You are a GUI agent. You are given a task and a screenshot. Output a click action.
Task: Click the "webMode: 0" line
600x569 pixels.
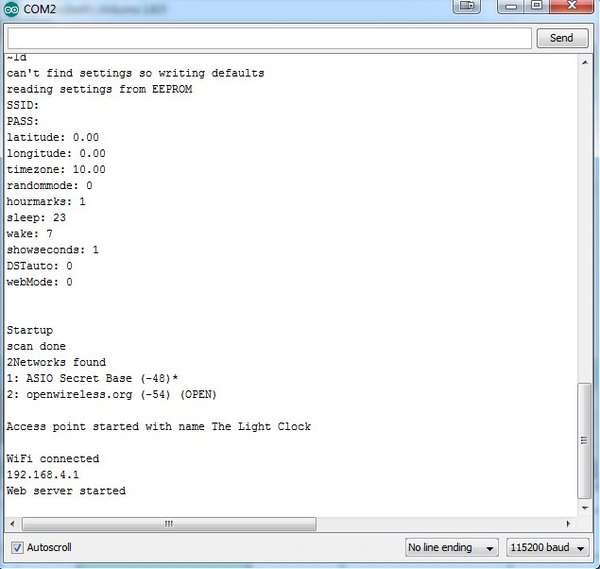click(x=39, y=282)
